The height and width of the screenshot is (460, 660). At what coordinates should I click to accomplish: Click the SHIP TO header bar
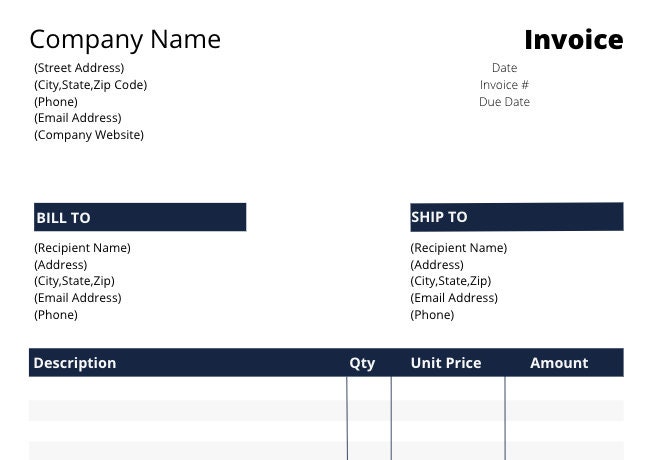pos(517,217)
